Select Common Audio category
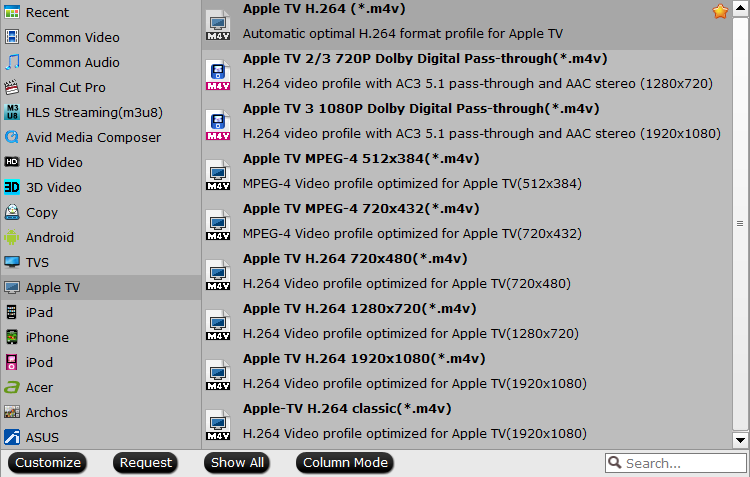Viewport: 750px width, 477px height. click(x=100, y=62)
